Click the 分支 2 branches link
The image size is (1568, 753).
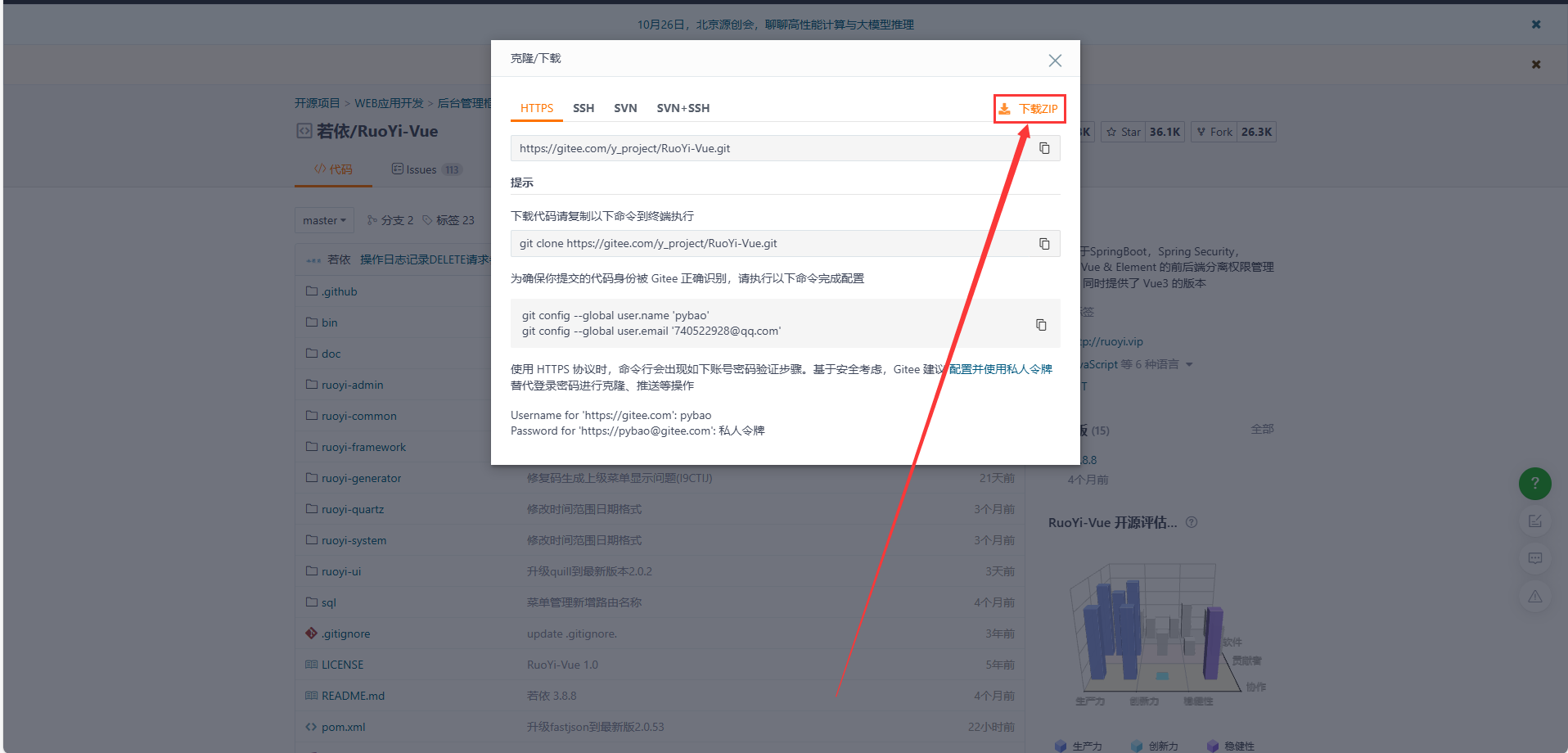click(x=390, y=220)
